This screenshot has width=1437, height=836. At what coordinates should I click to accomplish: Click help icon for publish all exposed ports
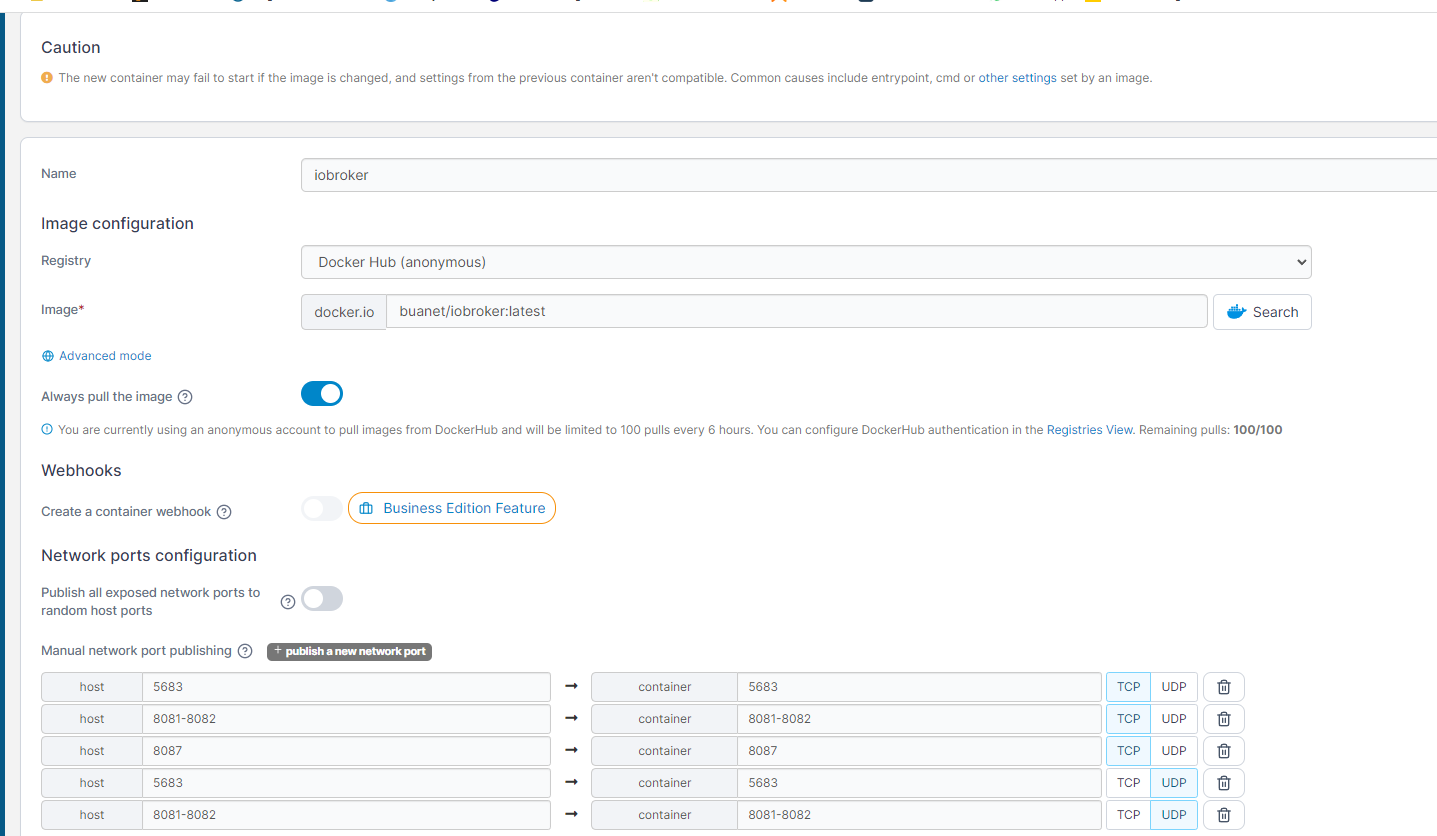click(x=288, y=602)
